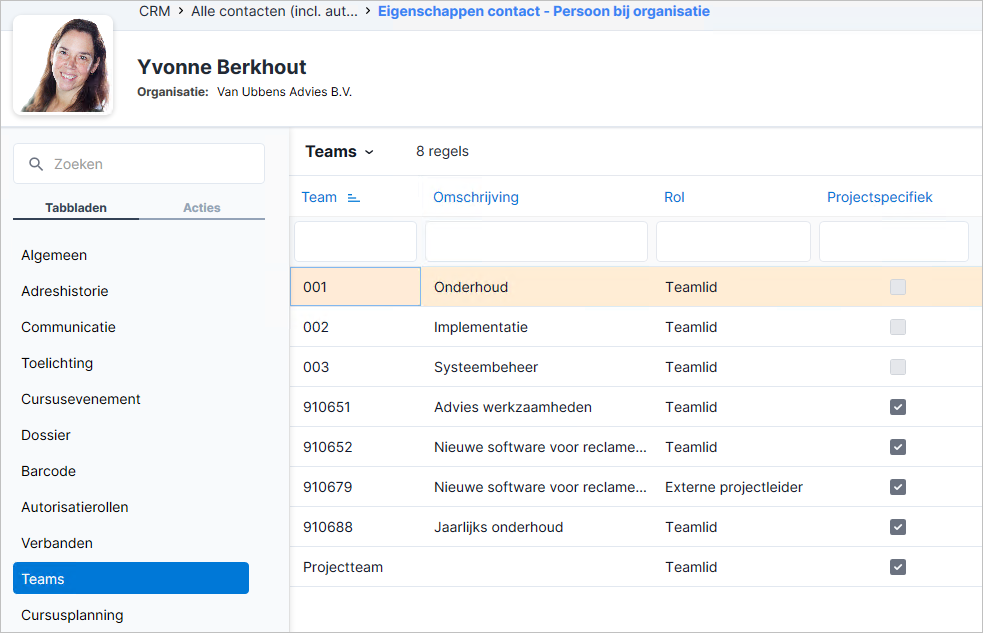Select the Externe projectleider row 910679
This screenshot has width=983, height=633.
pyautogui.click(x=636, y=487)
